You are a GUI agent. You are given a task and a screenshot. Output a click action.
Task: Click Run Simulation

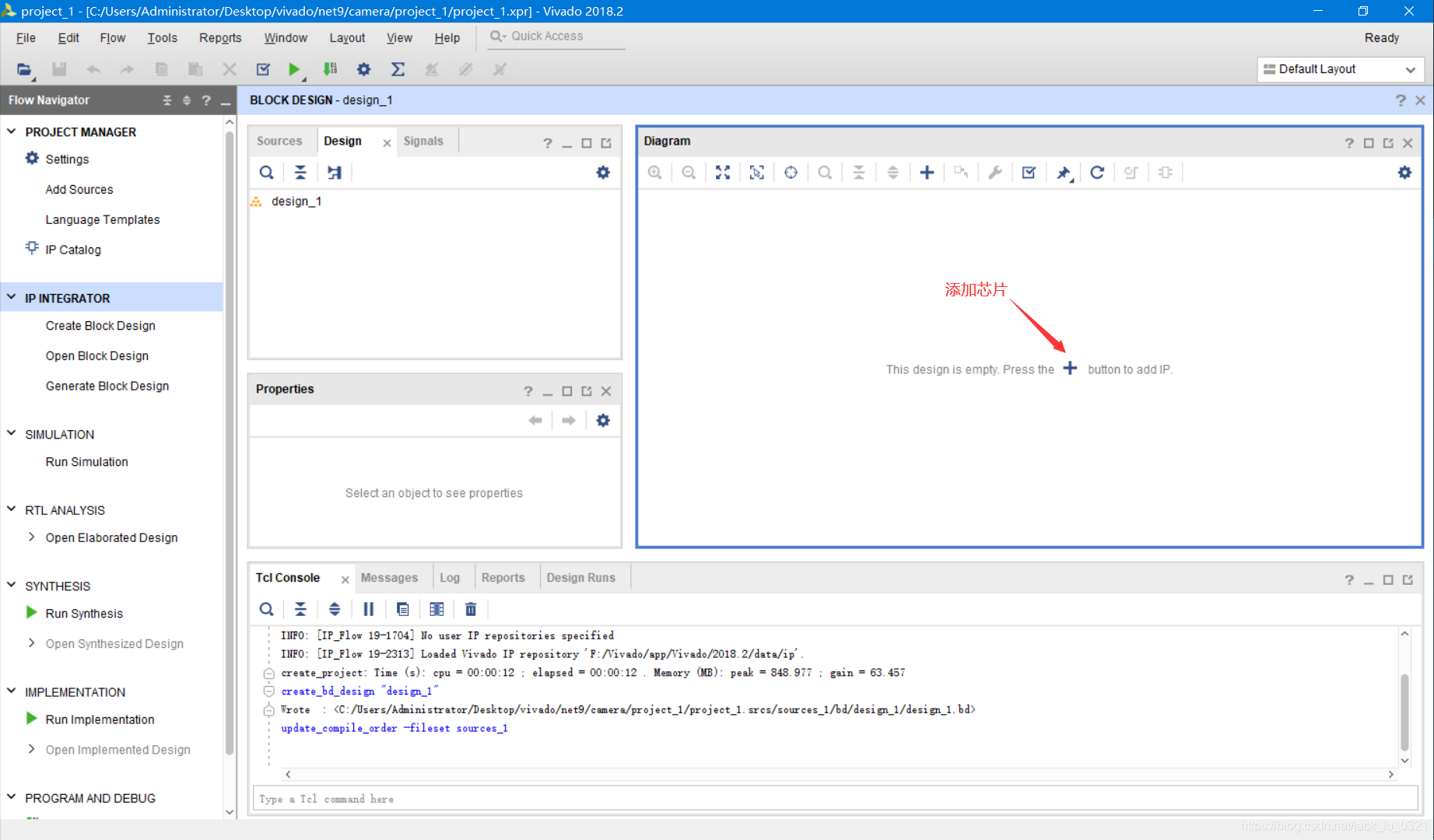pyautogui.click(x=86, y=461)
